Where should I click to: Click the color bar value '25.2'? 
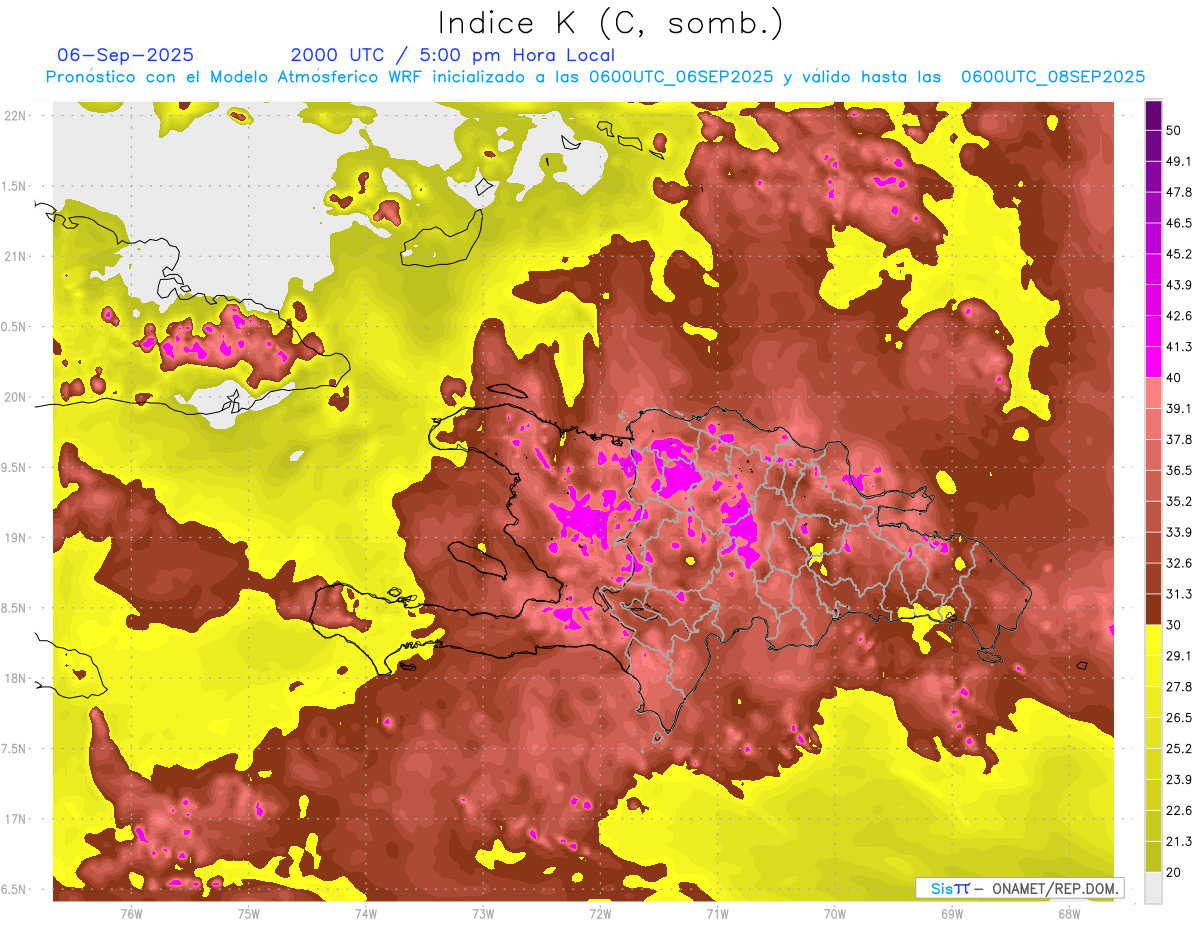(1179, 748)
